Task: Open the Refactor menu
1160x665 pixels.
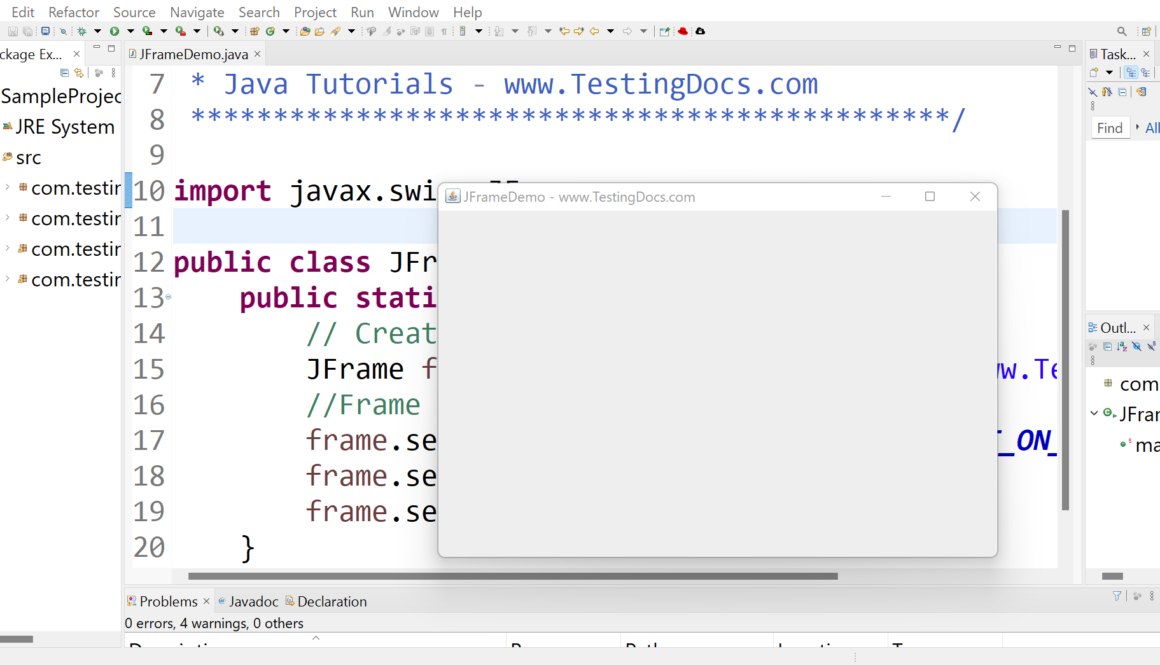Action: tap(74, 12)
